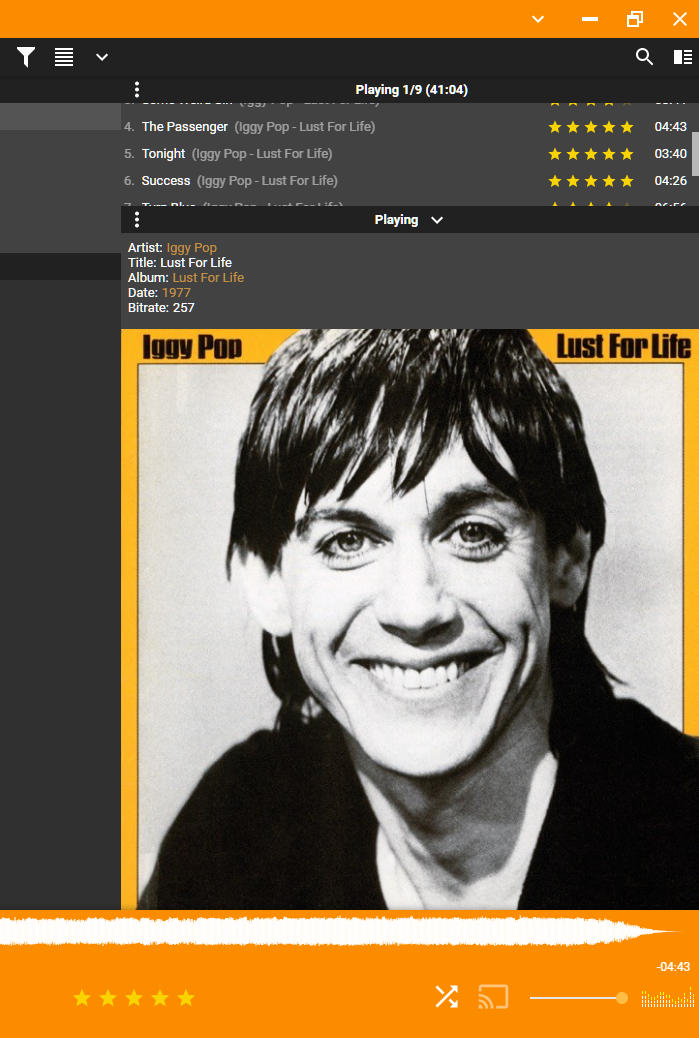Open title bar dropdown chevron
Viewport: 699px width, 1038px height.
[537, 19]
